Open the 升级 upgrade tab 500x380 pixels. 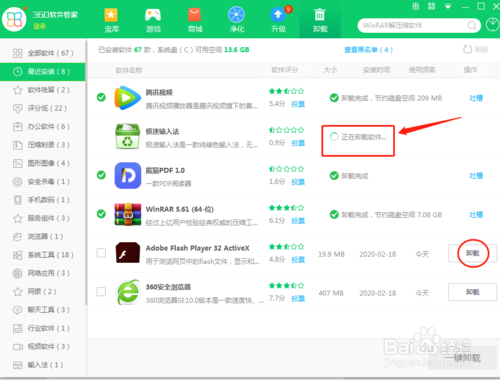point(278,20)
